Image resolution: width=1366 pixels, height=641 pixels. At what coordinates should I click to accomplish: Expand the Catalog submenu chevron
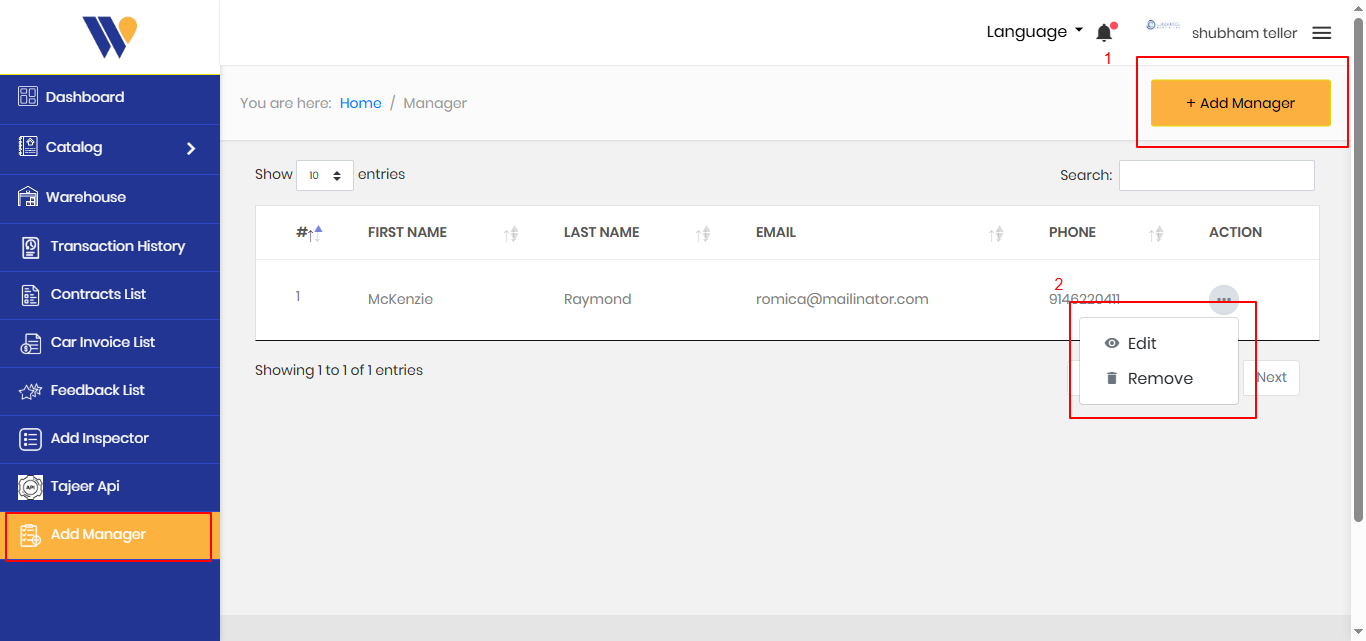pyautogui.click(x=191, y=149)
